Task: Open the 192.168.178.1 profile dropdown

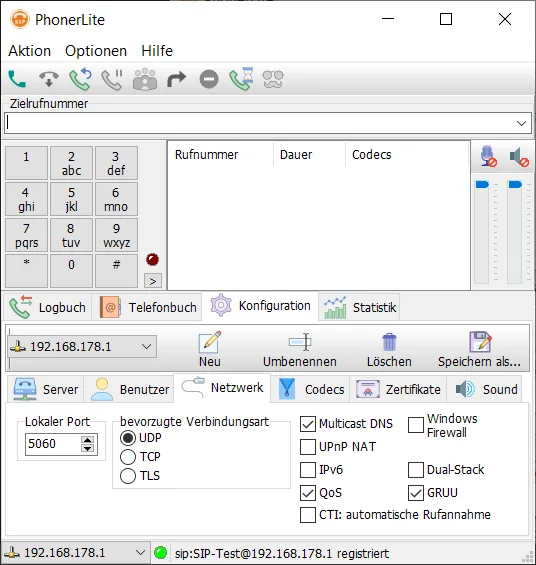Action: pyautogui.click(x=82, y=347)
